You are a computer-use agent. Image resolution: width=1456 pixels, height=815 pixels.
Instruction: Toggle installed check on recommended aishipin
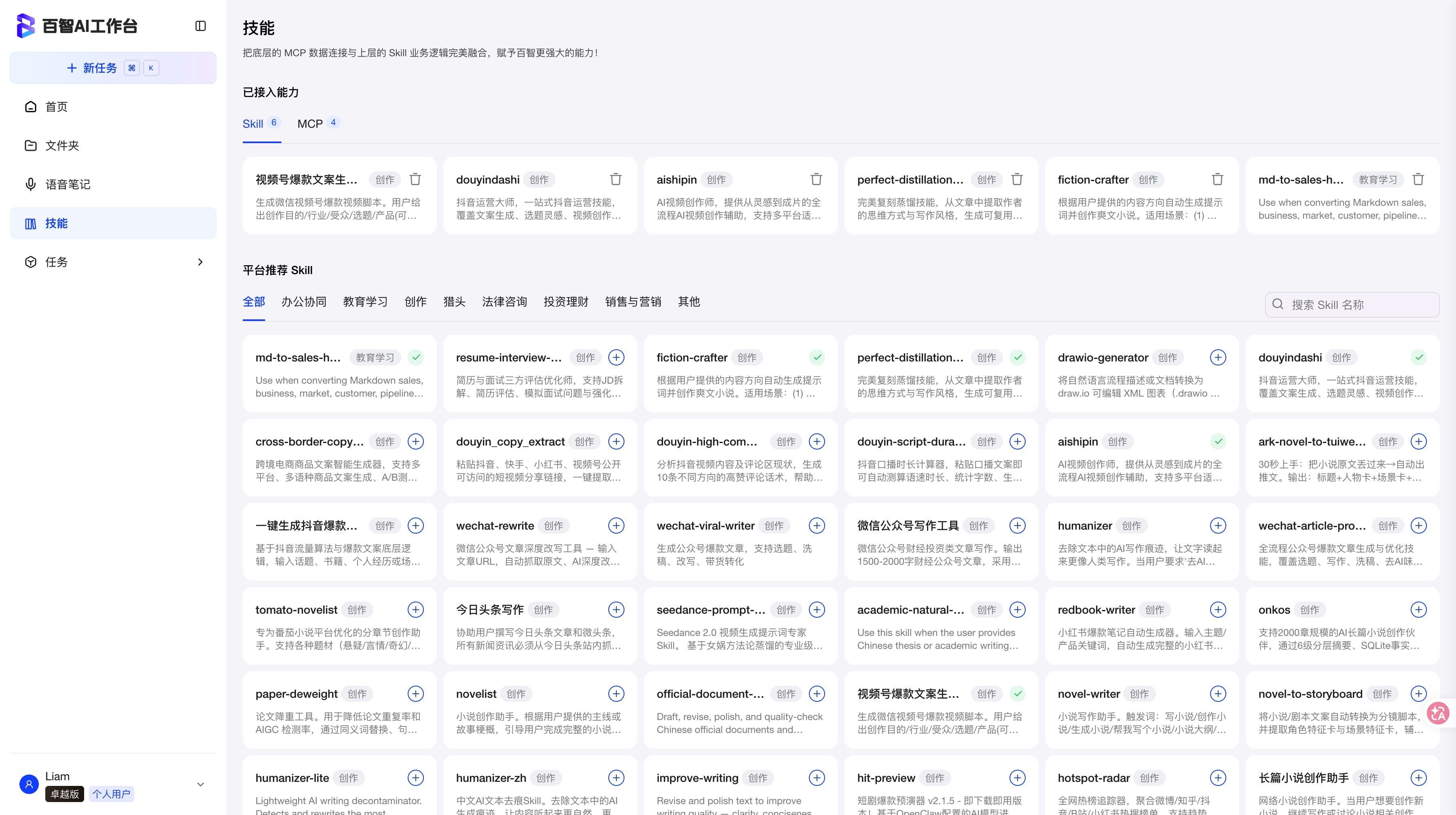click(1218, 442)
